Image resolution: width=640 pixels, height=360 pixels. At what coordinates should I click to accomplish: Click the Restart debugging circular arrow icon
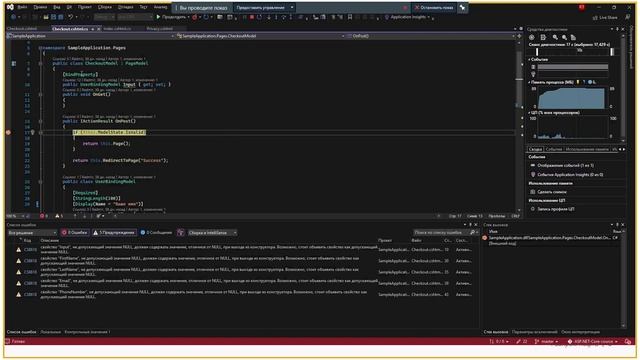tap(259, 17)
